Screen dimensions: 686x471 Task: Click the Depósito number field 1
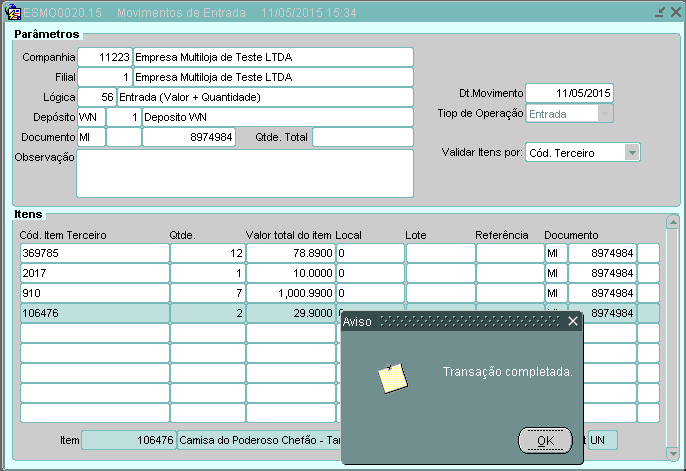tap(124, 117)
